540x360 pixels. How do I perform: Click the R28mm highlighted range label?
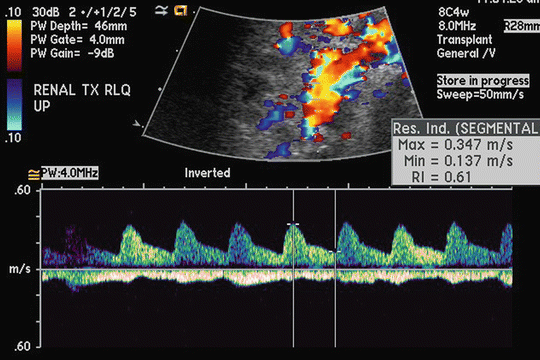(x=522, y=26)
